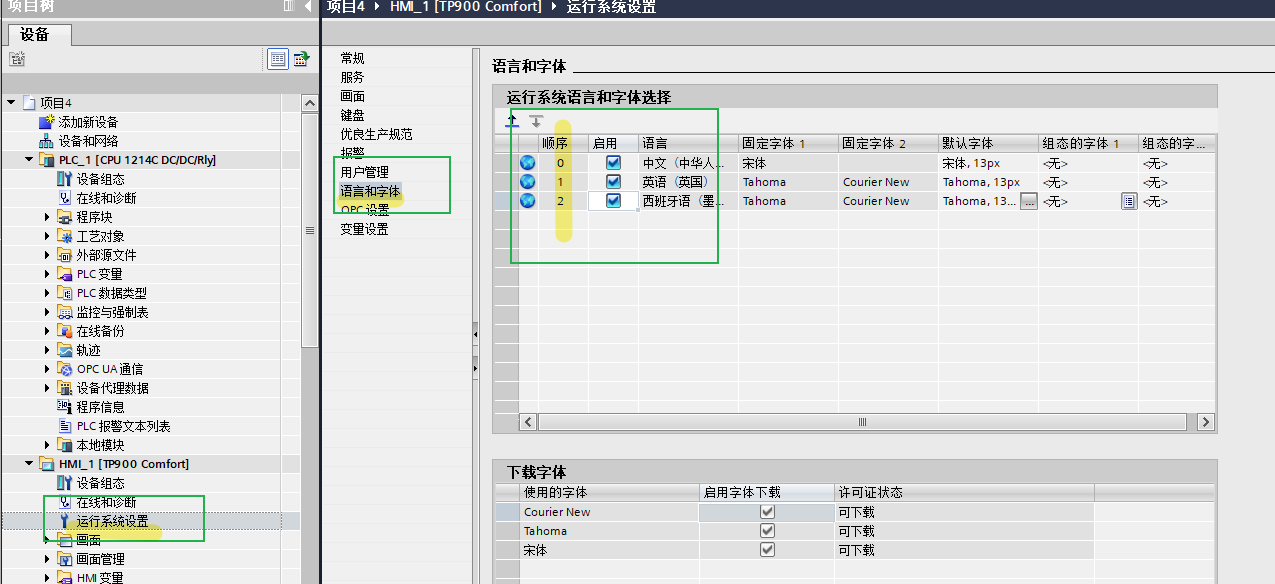The width and height of the screenshot is (1275, 584).
Task: Click the 画面管理 folder icon
Action: [x=65, y=559]
